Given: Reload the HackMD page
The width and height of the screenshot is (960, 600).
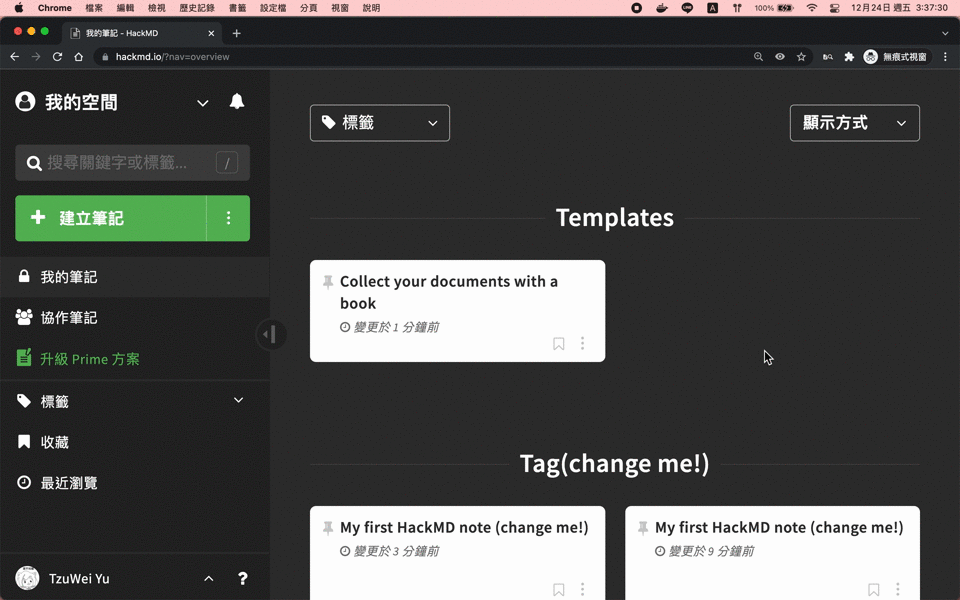Looking at the screenshot, I should (57, 56).
